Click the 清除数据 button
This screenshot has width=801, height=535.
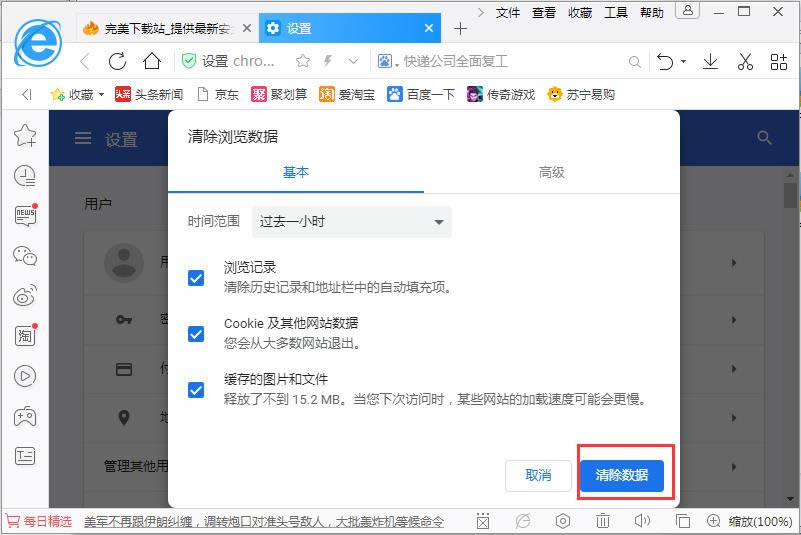[621, 475]
